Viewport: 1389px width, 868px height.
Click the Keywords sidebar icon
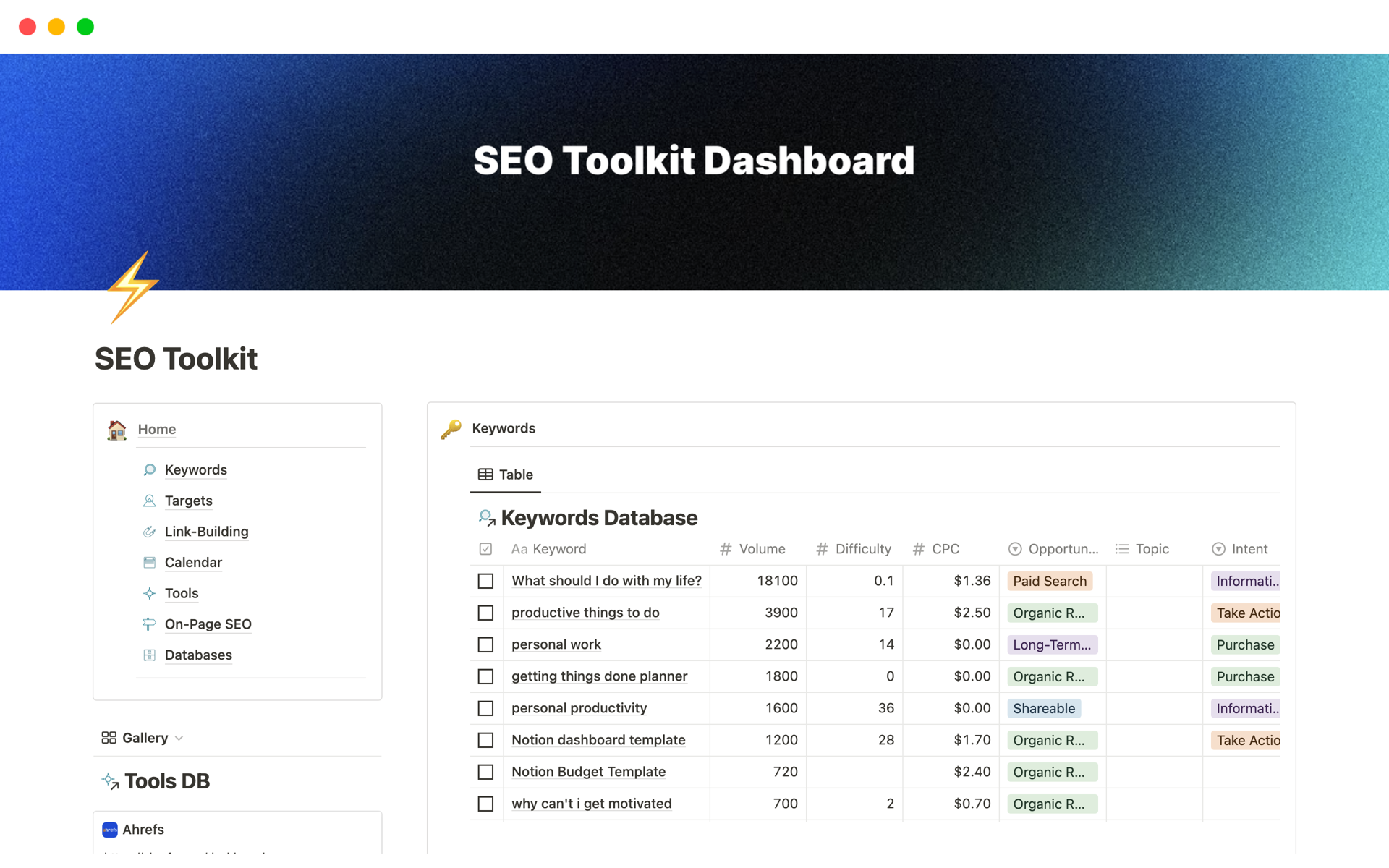click(x=150, y=468)
